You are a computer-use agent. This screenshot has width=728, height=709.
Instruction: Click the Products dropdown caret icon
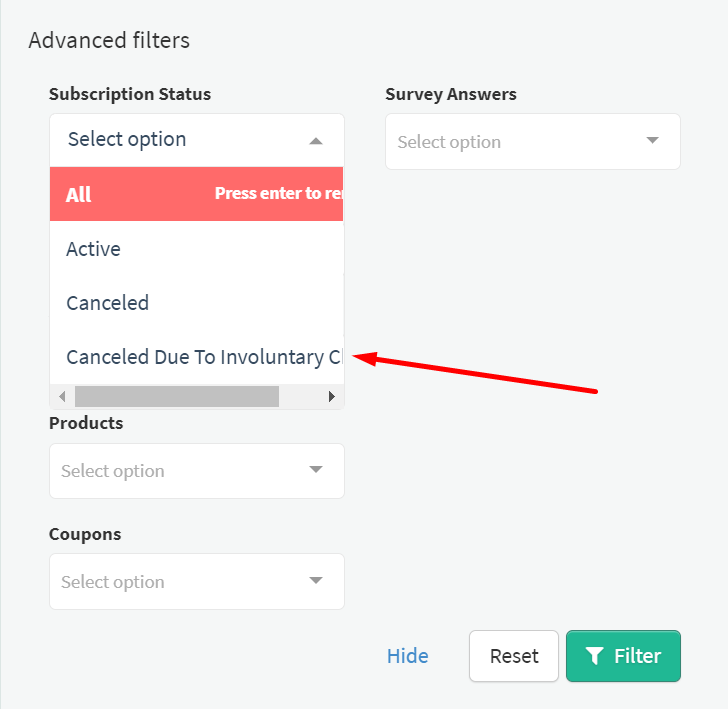click(316, 469)
